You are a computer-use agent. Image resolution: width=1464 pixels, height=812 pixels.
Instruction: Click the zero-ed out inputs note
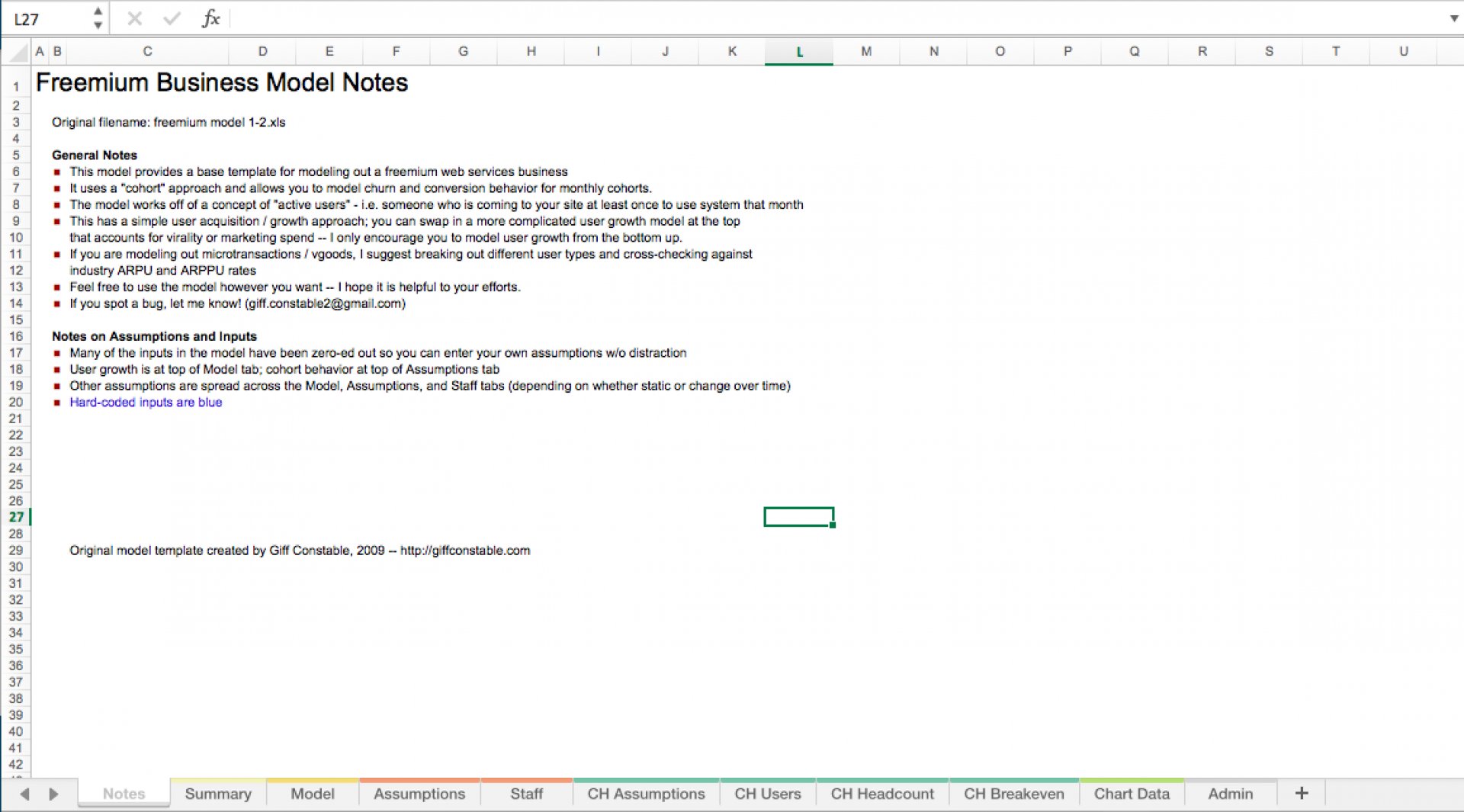click(x=377, y=353)
